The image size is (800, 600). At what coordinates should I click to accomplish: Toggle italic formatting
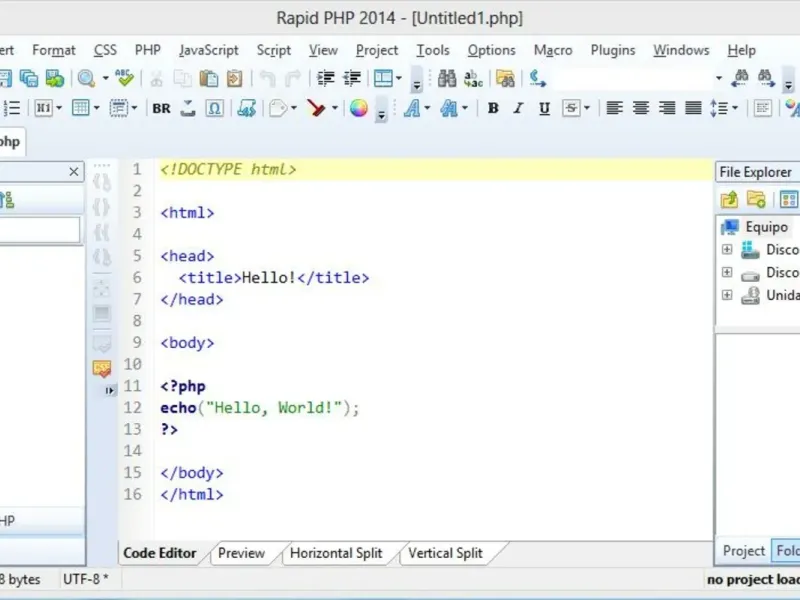(x=519, y=108)
